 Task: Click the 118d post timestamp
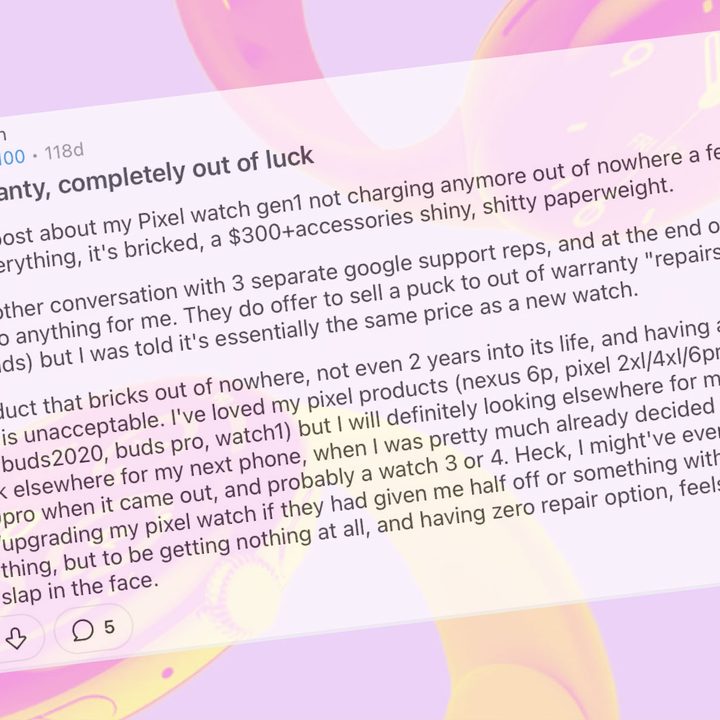point(64,152)
